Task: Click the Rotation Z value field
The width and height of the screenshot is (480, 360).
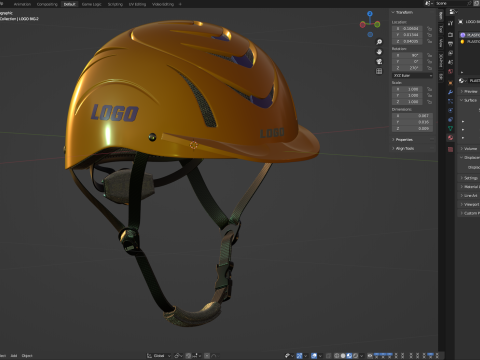Action: pyautogui.click(x=407, y=68)
